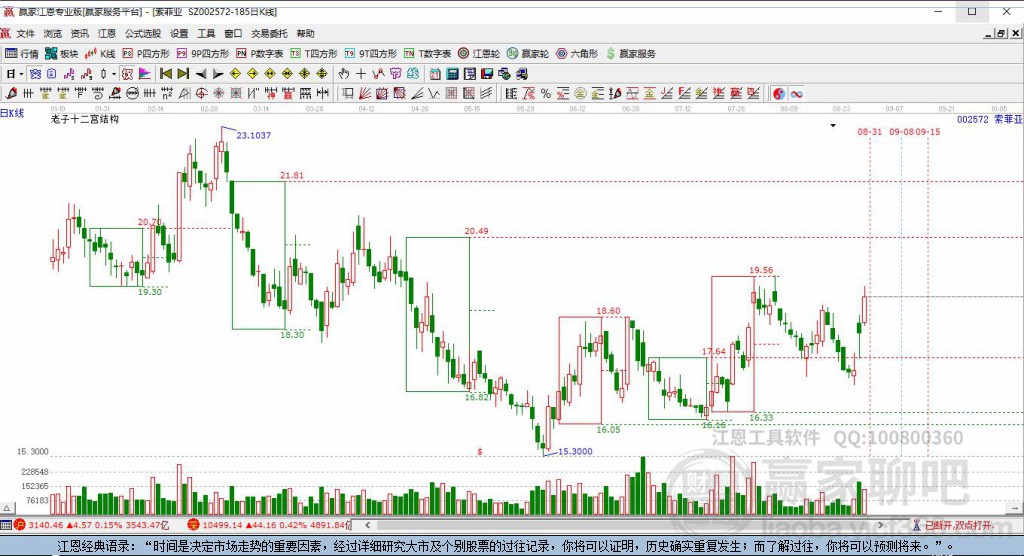Select the crosshair circle target tool
1024x556 pixels.
click(x=202, y=93)
